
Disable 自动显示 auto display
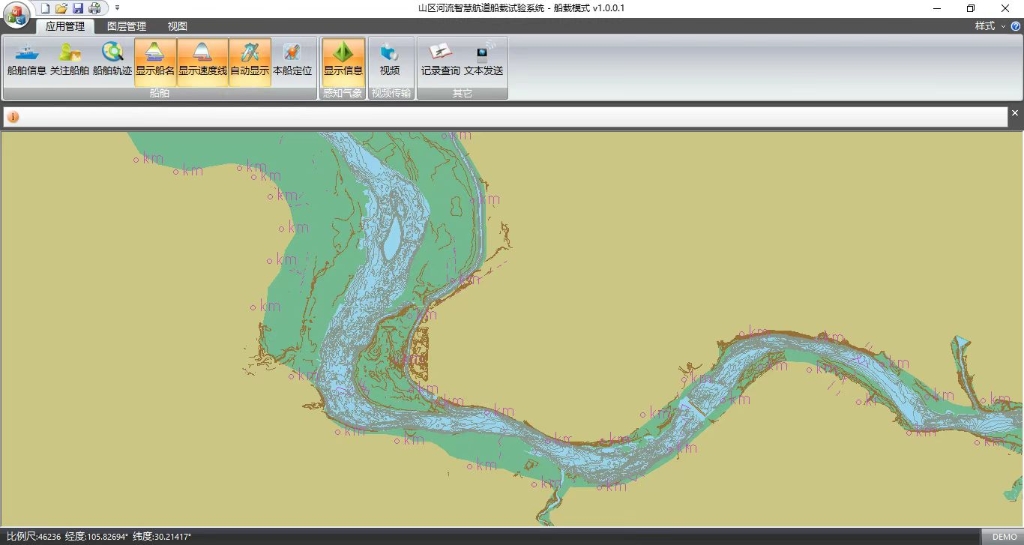tap(249, 61)
